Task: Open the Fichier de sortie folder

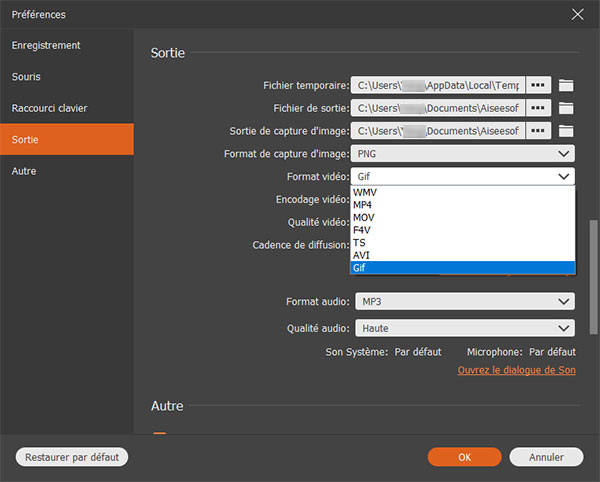Action: point(567,108)
